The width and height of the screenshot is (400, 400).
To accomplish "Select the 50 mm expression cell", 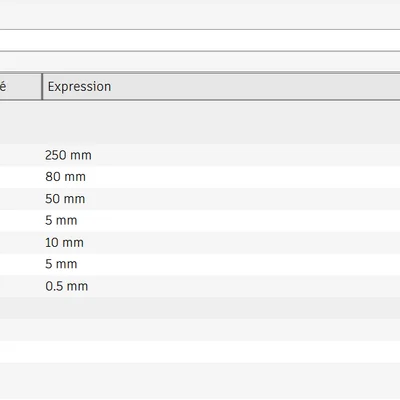I will coord(221,199).
